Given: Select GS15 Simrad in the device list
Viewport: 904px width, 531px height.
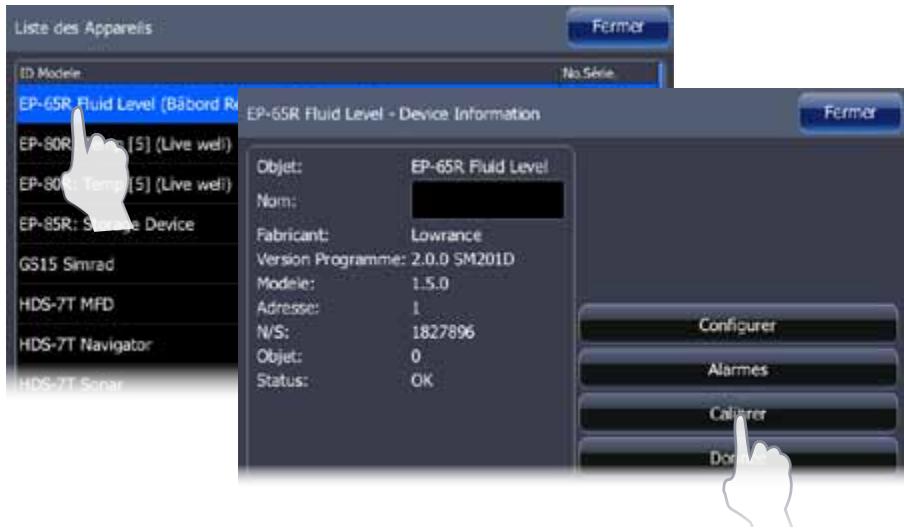Looking at the screenshot, I should pos(128,264).
